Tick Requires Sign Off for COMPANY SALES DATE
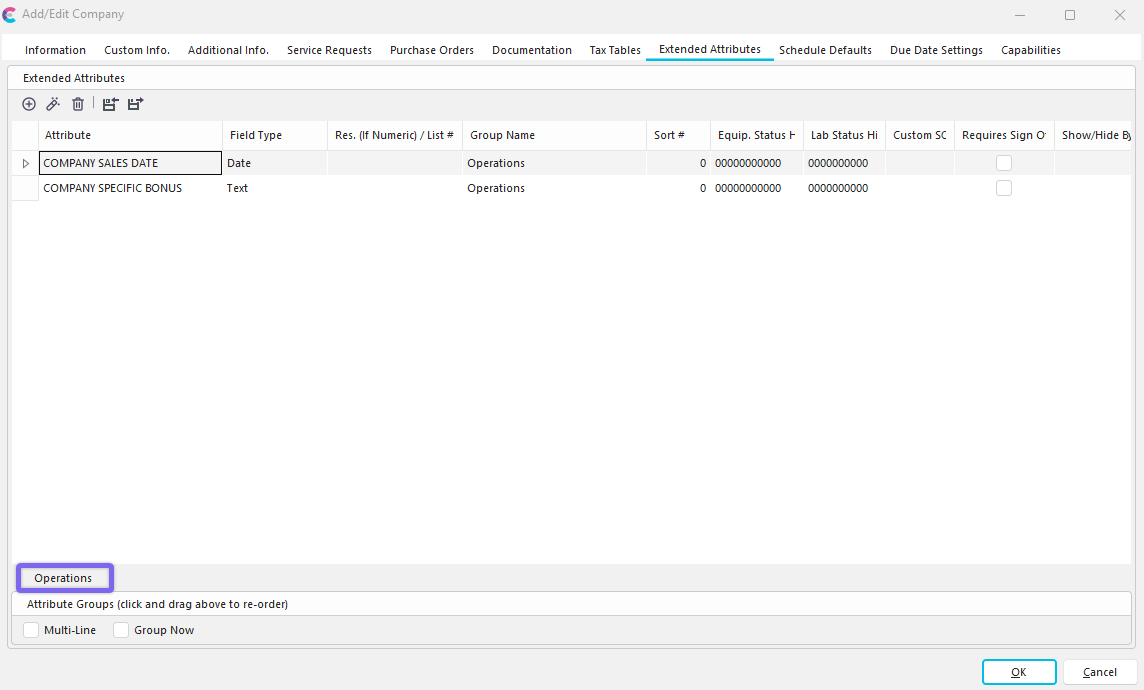This screenshot has height=690, width=1144. (x=1003, y=163)
